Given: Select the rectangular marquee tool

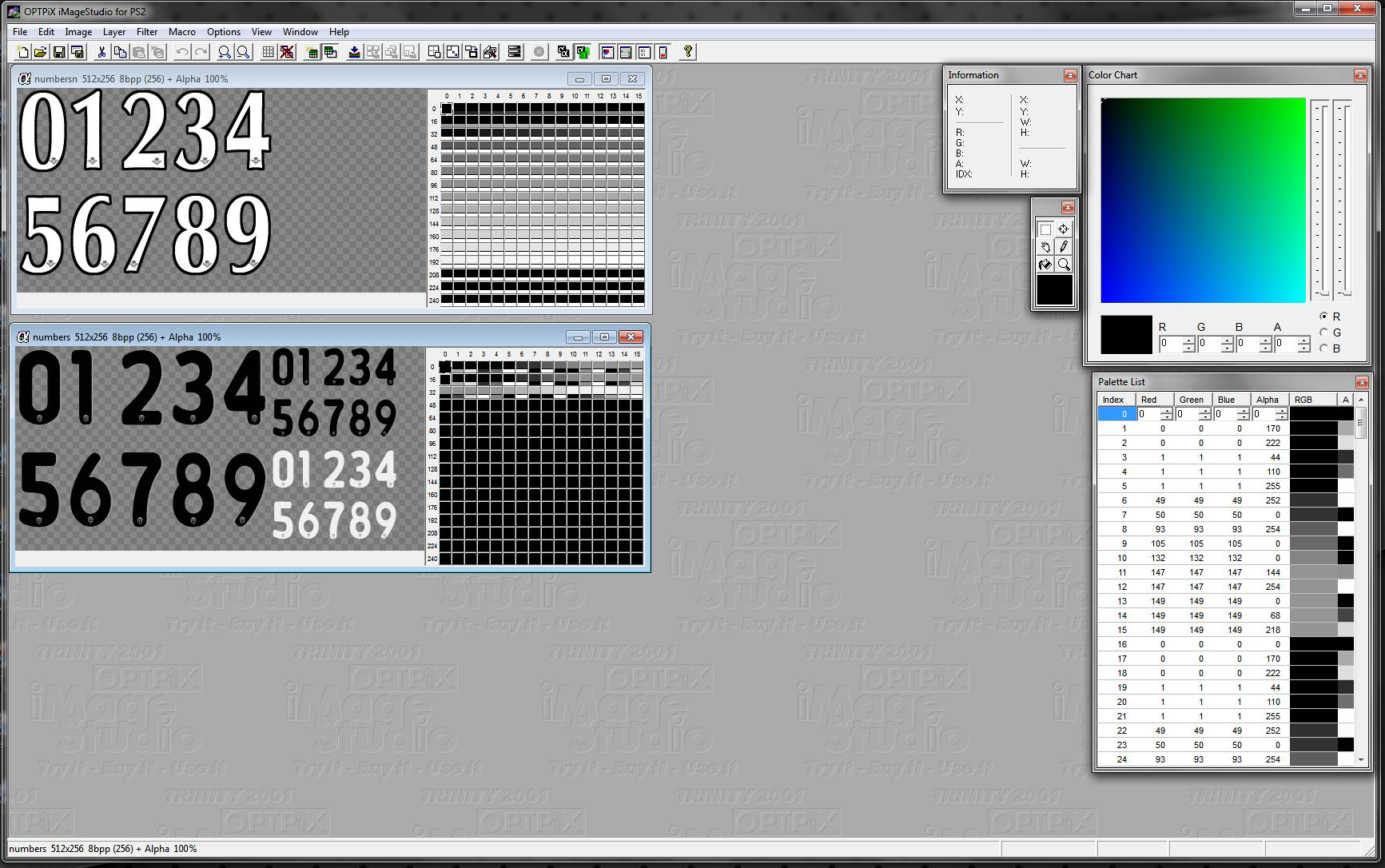Looking at the screenshot, I should click(x=1045, y=229).
